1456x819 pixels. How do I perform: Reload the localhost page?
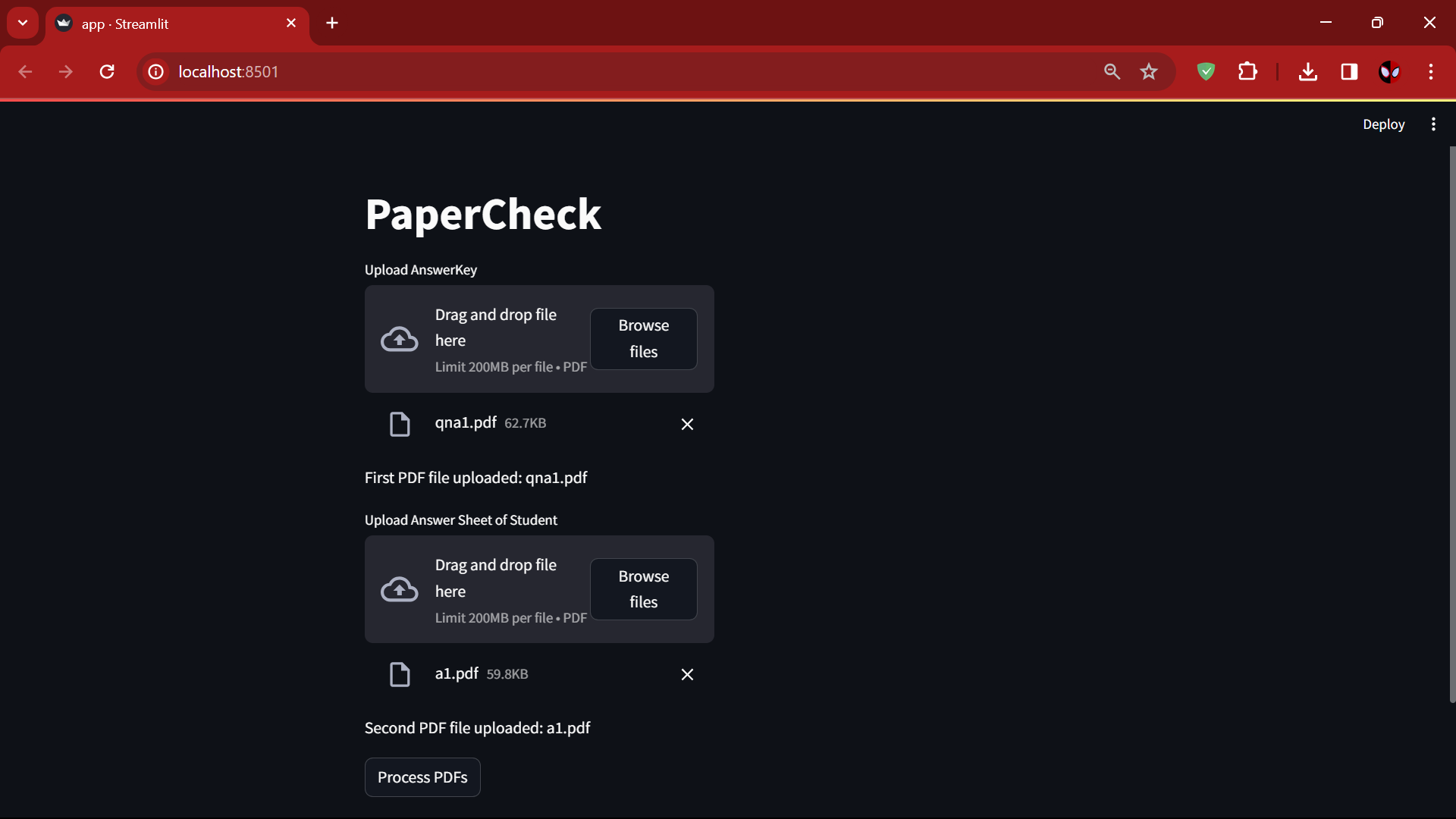point(107,72)
